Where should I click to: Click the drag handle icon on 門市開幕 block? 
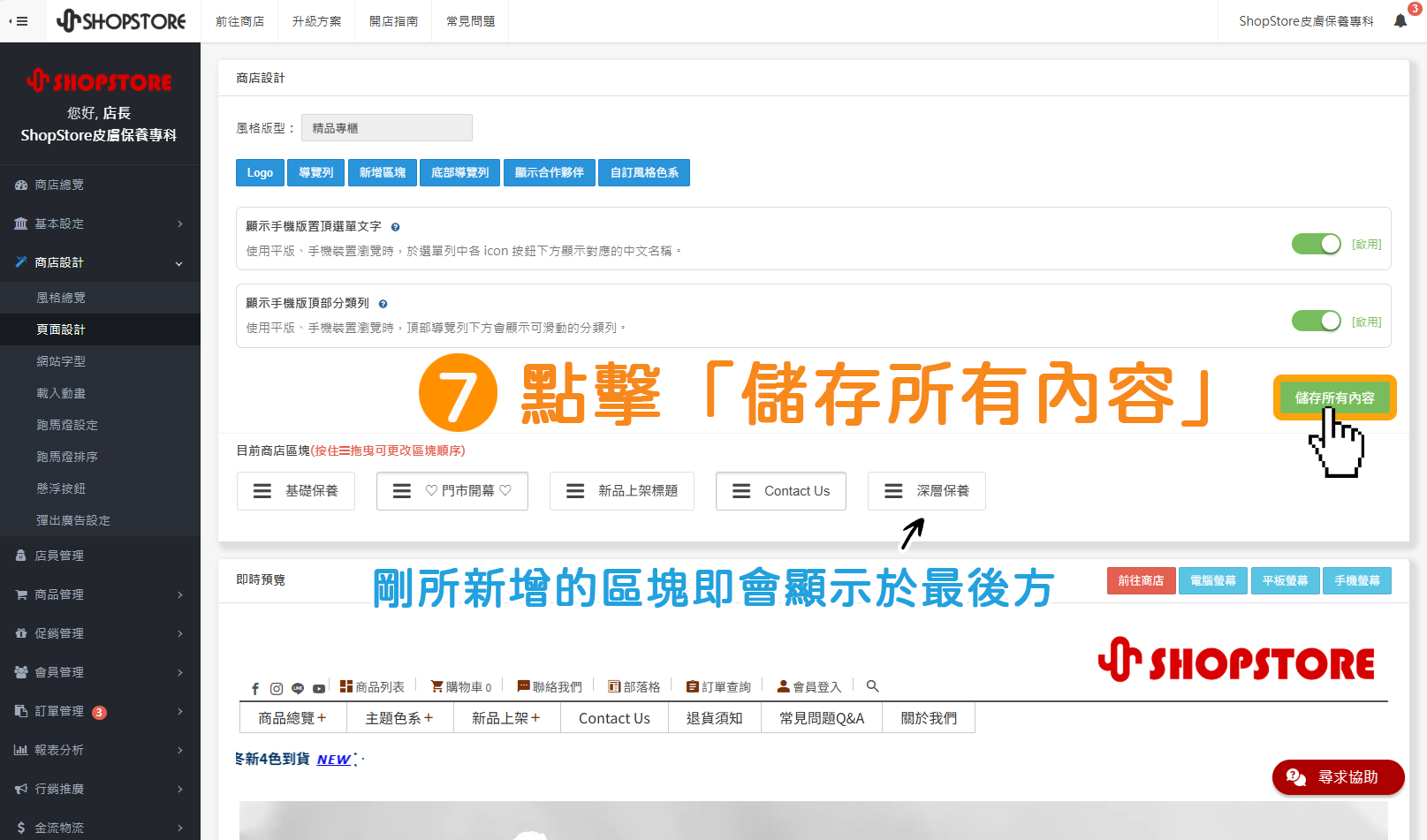(402, 491)
